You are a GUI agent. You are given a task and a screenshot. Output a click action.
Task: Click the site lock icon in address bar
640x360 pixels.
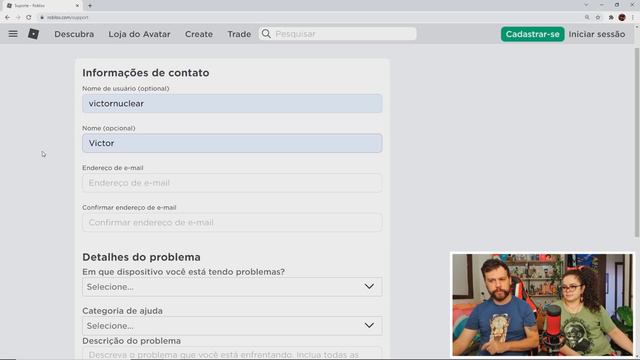(x=42, y=17)
